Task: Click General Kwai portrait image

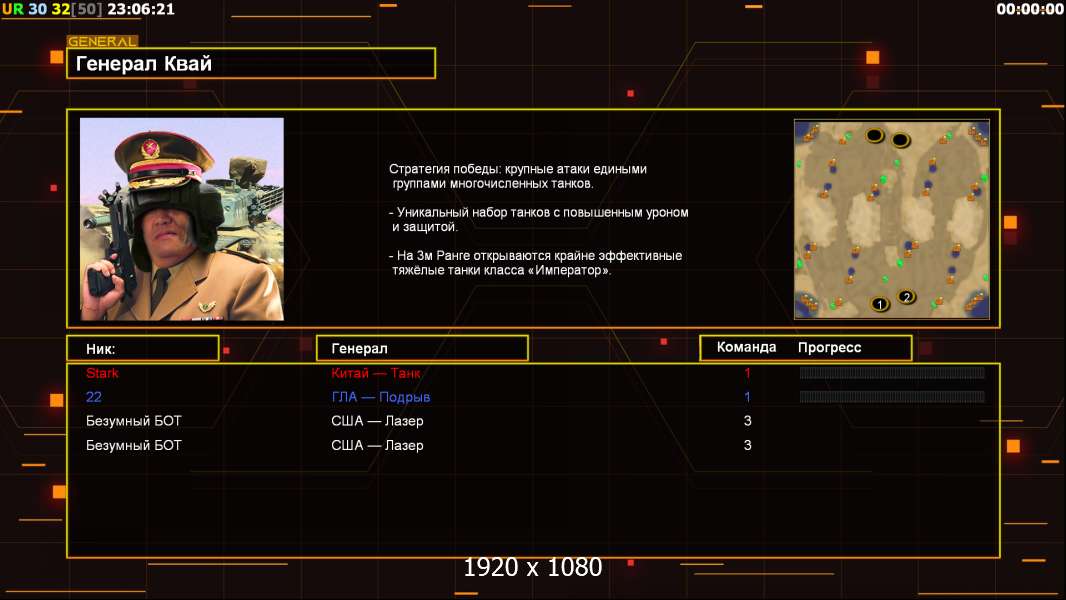Action: click(182, 219)
